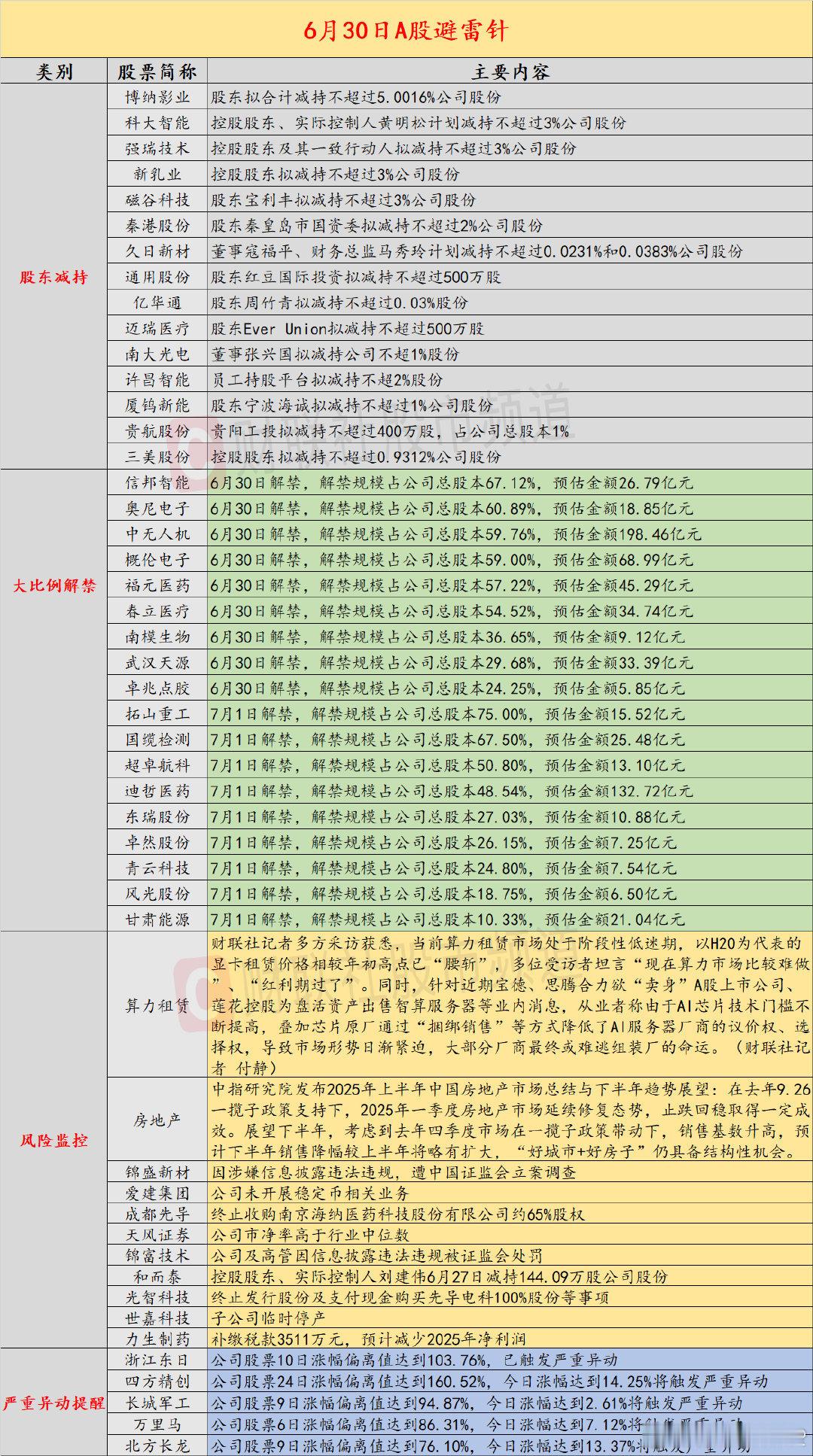Select stock name 长城军工
The height and width of the screenshot is (1456, 813).
pyautogui.click(x=157, y=1403)
